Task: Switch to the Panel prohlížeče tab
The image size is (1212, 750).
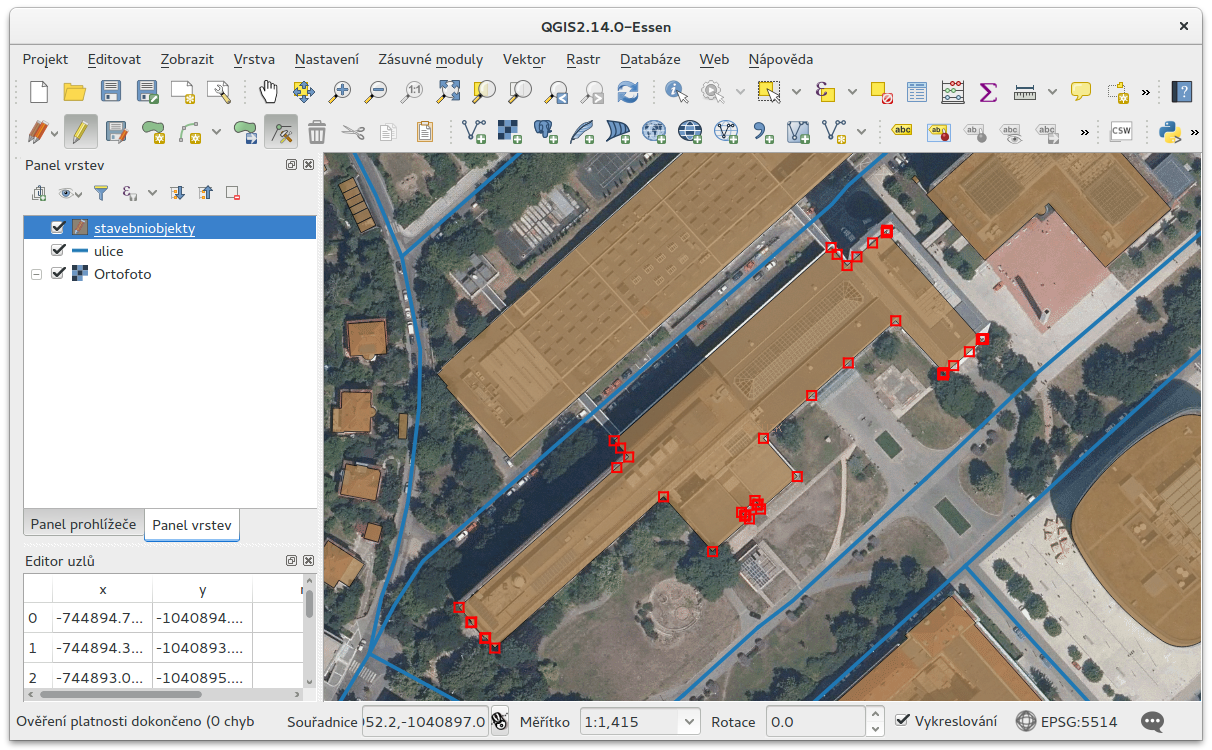Action: coord(83,524)
